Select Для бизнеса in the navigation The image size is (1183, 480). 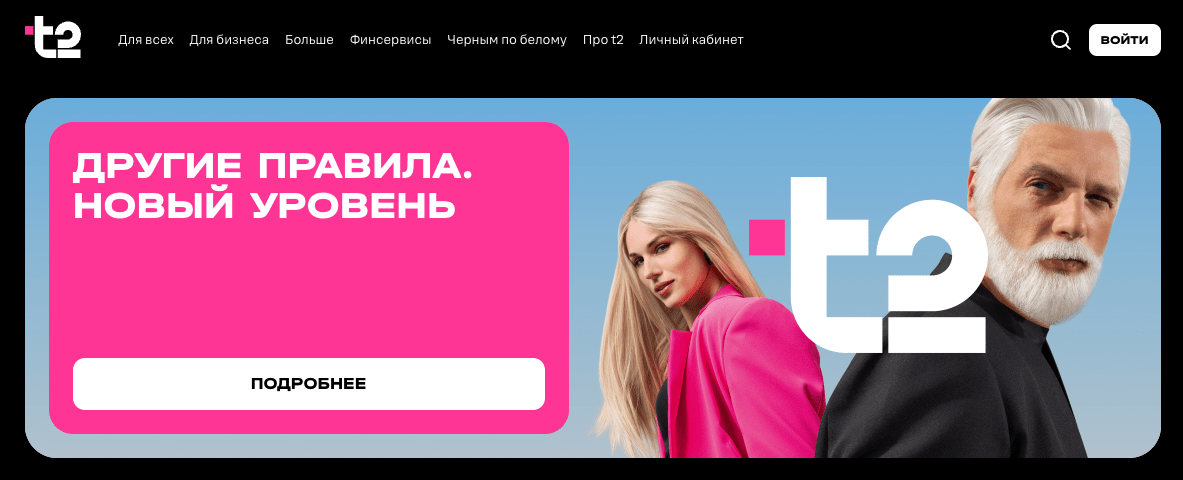pyautogui.click(x=229, y=40)
